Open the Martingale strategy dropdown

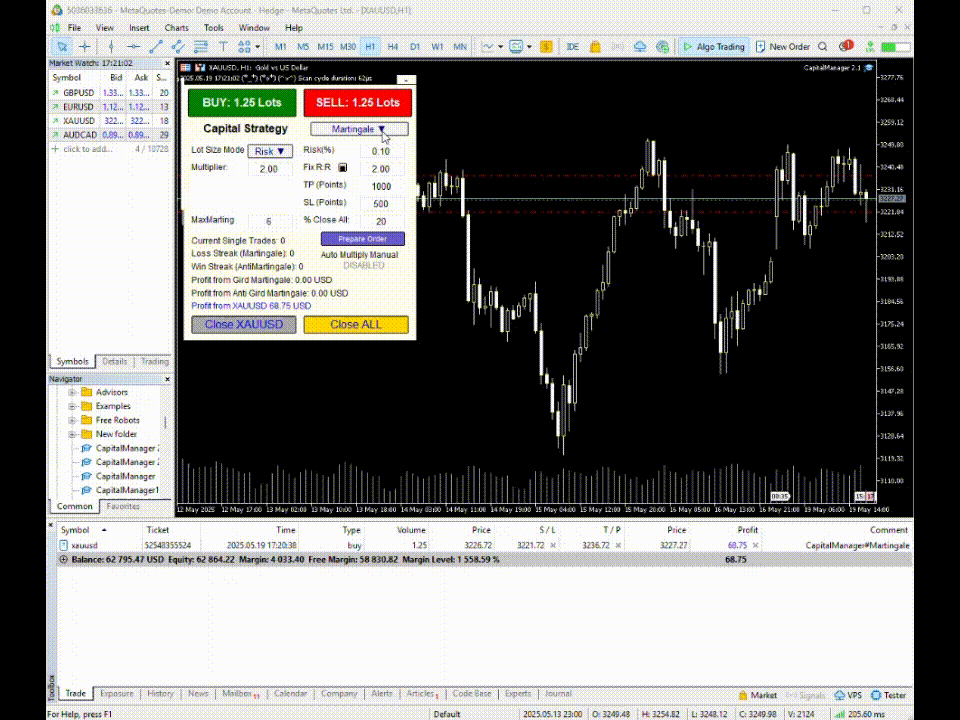359,129
